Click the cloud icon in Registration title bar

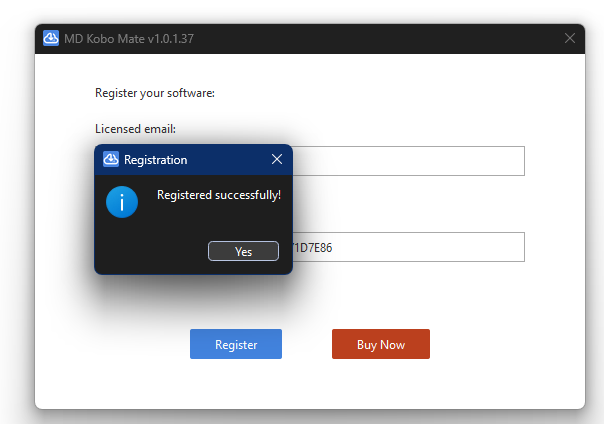click(111, 159)
